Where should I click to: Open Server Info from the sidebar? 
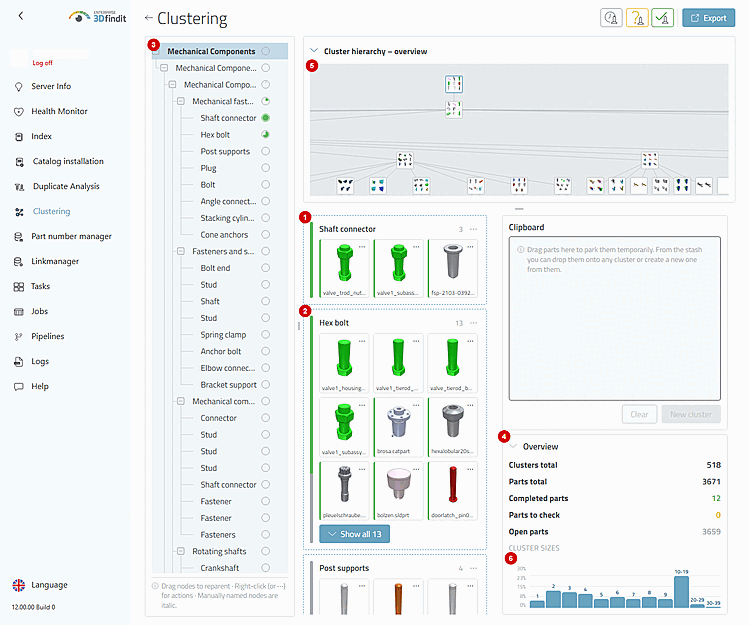click(51, 87)
